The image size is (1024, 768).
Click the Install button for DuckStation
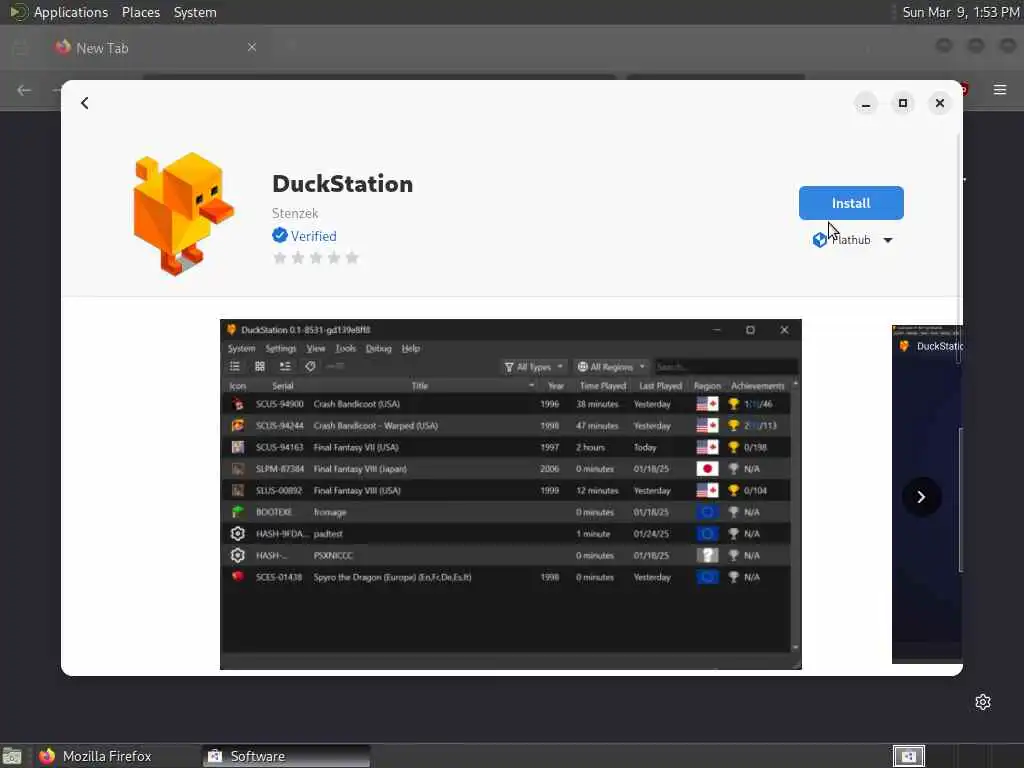[851, 203]
